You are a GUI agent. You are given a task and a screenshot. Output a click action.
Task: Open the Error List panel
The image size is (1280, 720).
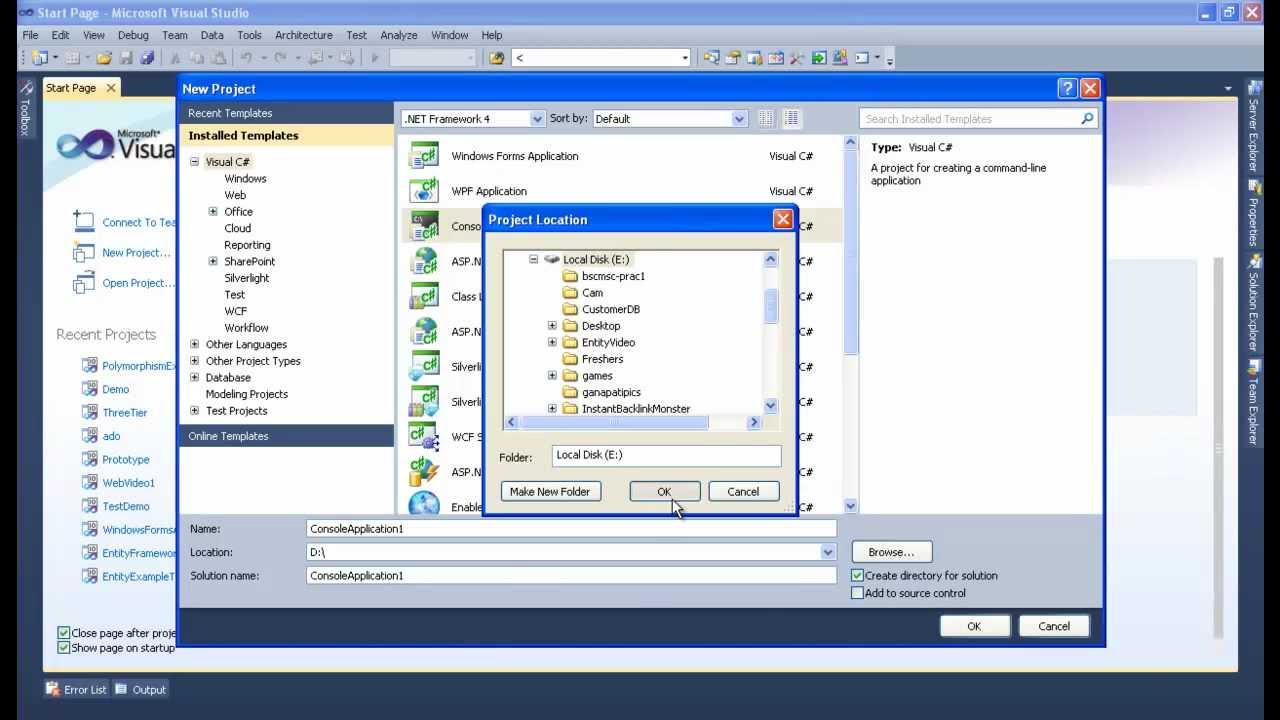[76, 689]
